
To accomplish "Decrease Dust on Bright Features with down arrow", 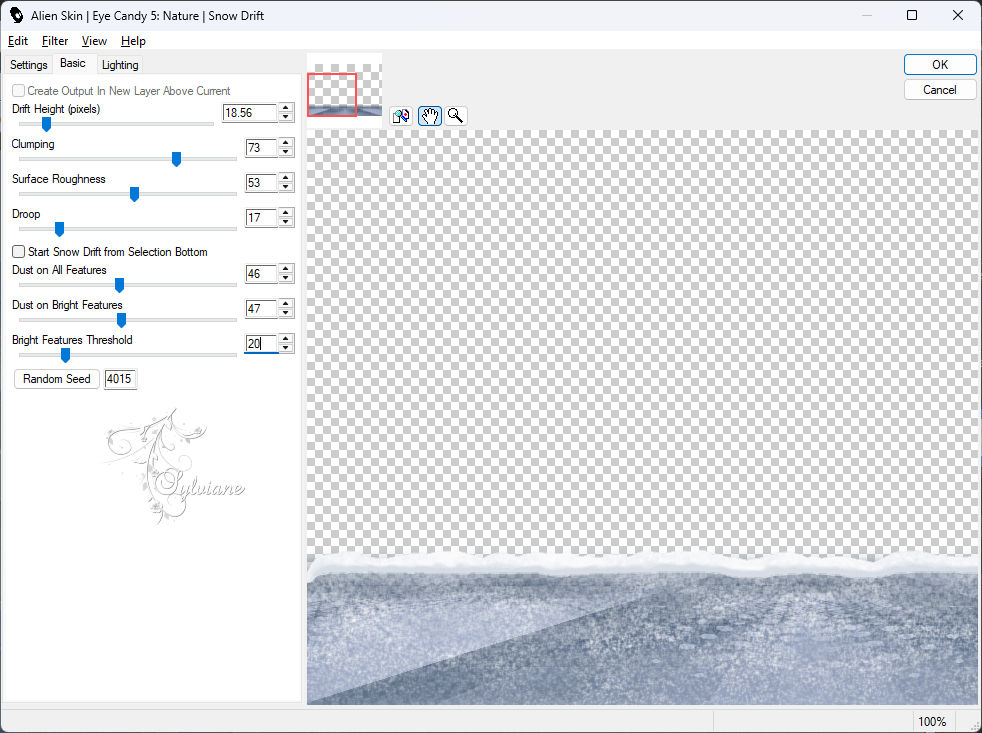I will pos(286,313).
